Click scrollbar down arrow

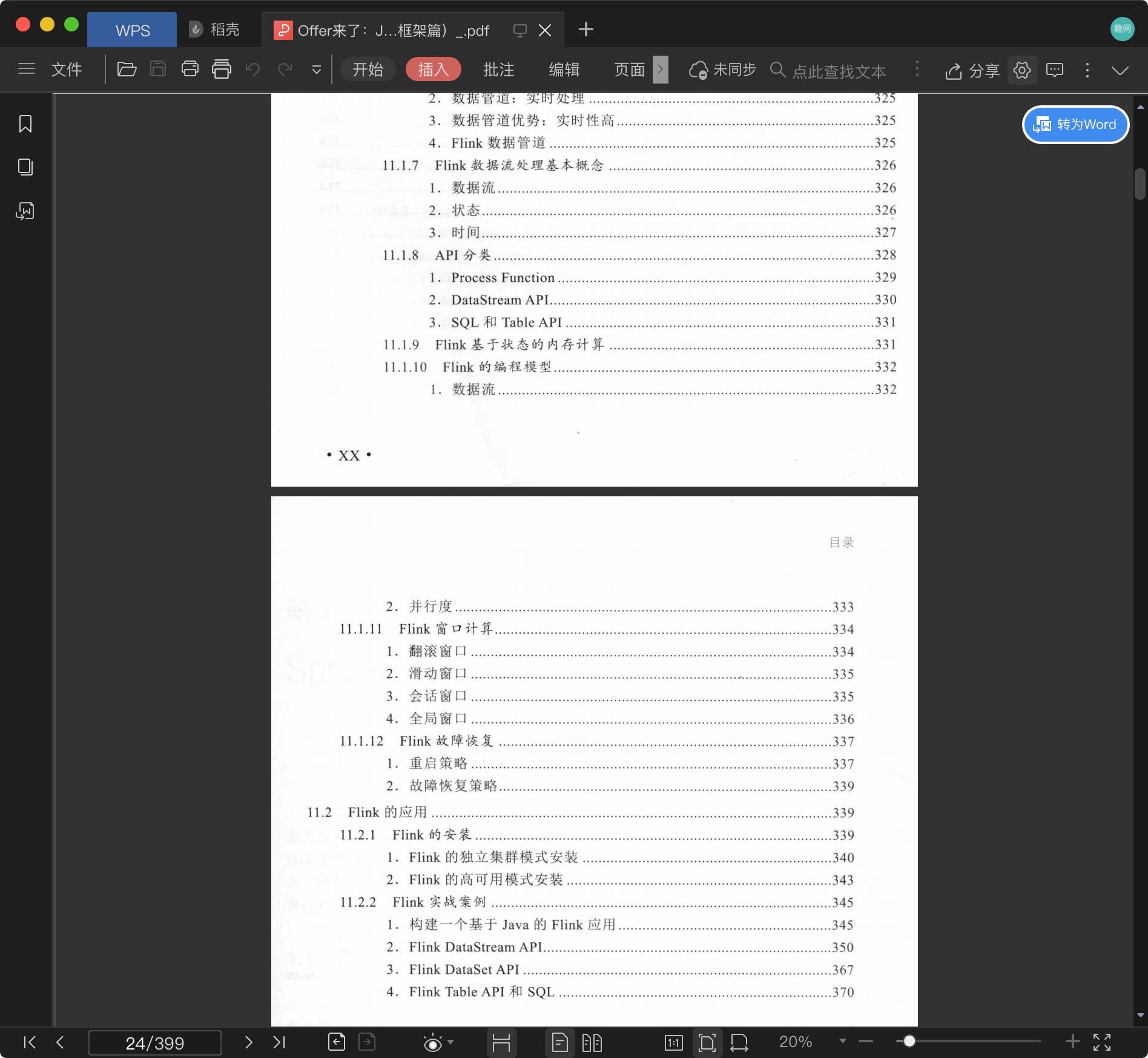[x=1140, y=1015]
